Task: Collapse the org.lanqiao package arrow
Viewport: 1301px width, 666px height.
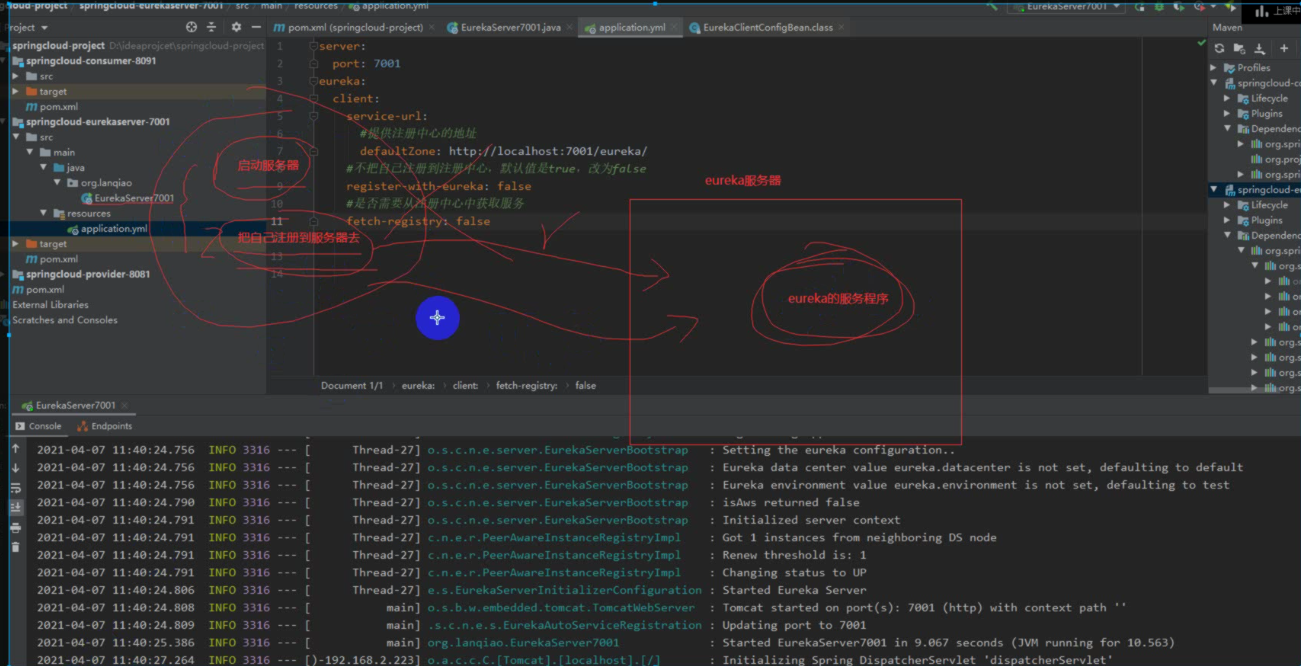Action: pyautogui.click(x=58, y=183)
